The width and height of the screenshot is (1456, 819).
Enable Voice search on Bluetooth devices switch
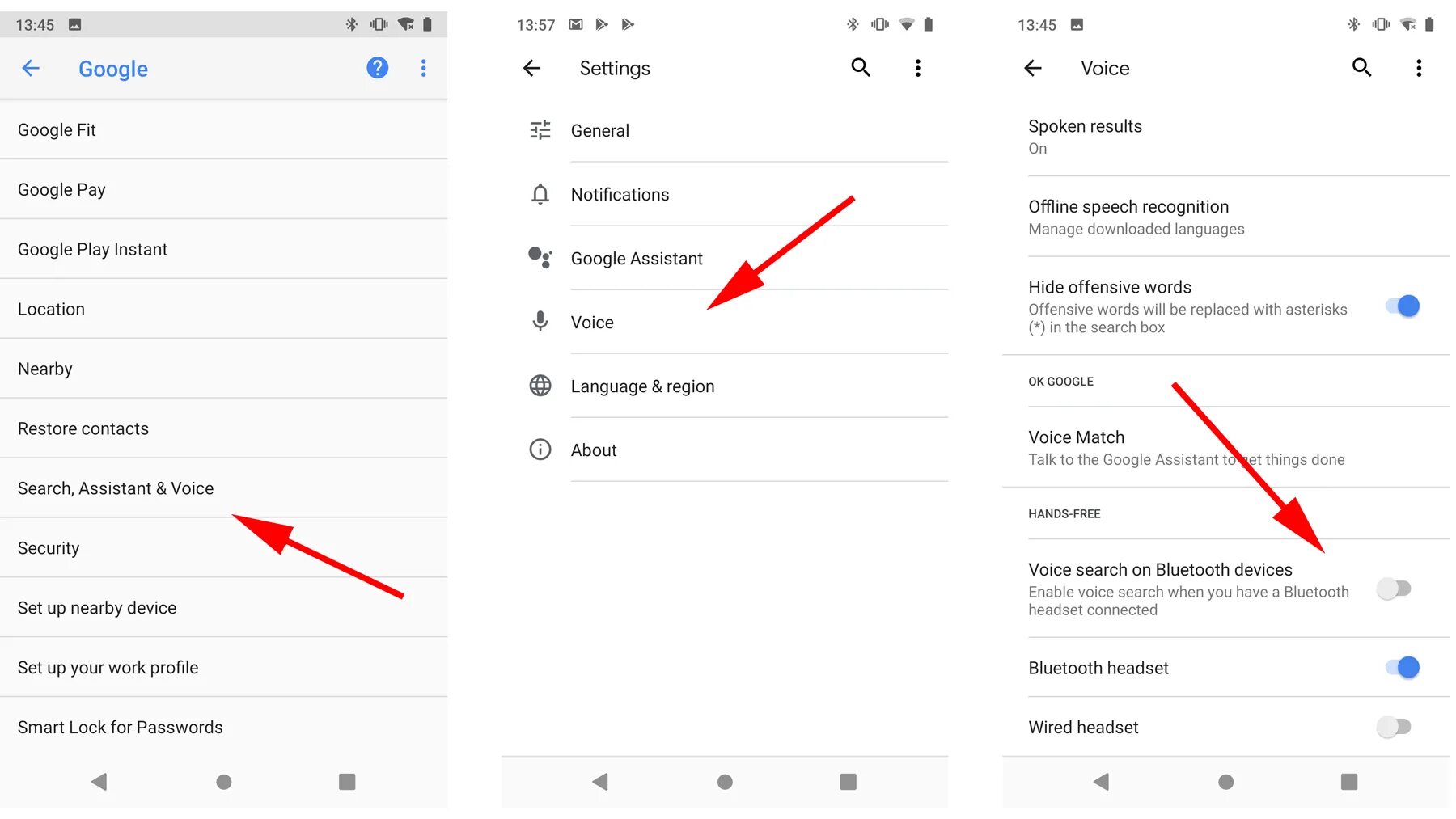coord(1395,589)
